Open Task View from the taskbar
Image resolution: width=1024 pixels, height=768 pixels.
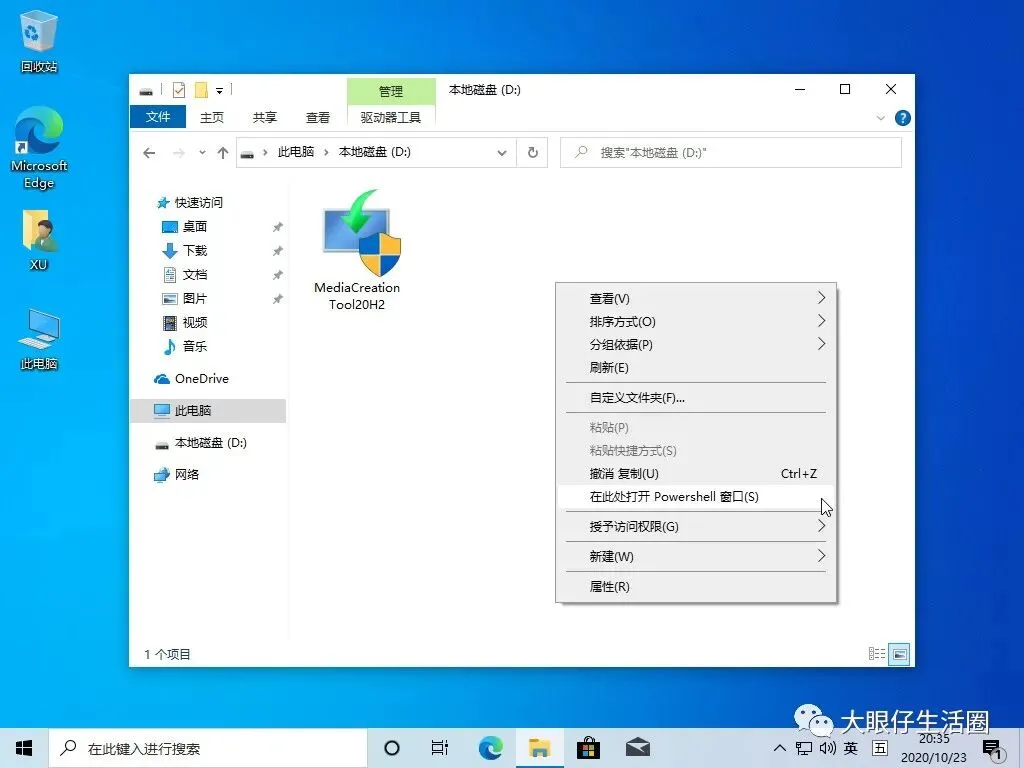(x=440, y=747)
